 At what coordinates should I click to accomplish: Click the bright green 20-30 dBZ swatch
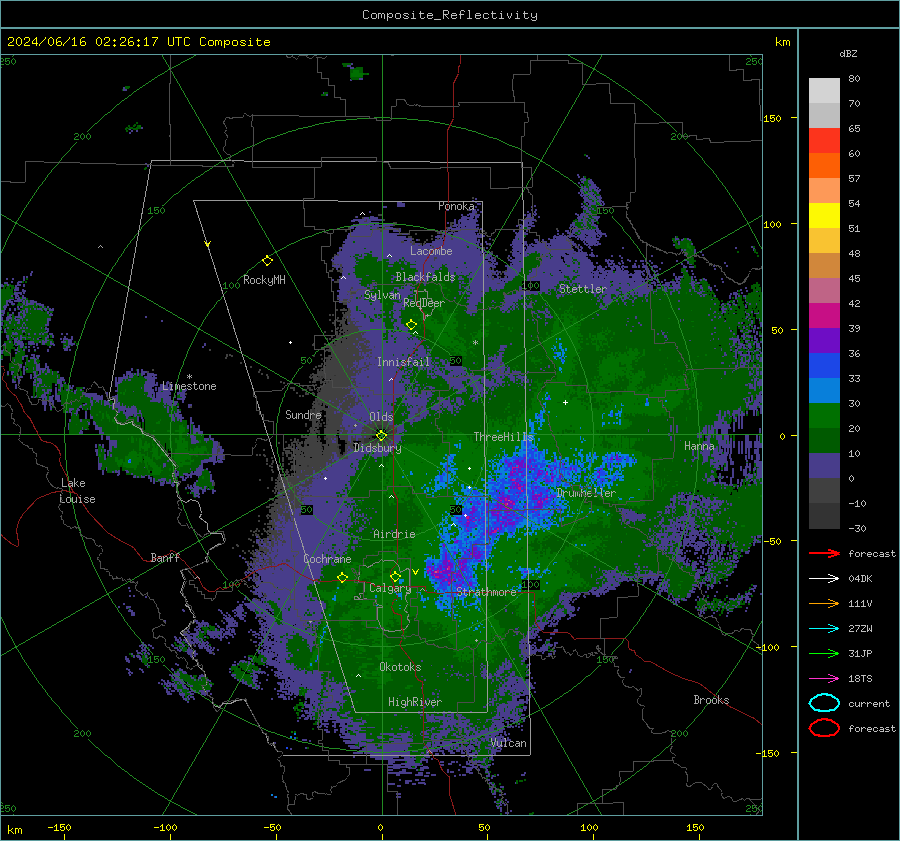point(824,416)
